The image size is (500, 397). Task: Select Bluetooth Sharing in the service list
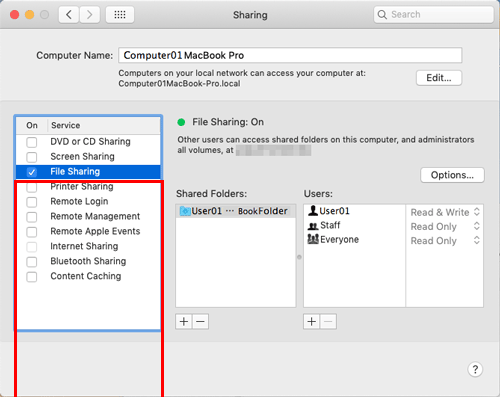click(x=88, y=261)
